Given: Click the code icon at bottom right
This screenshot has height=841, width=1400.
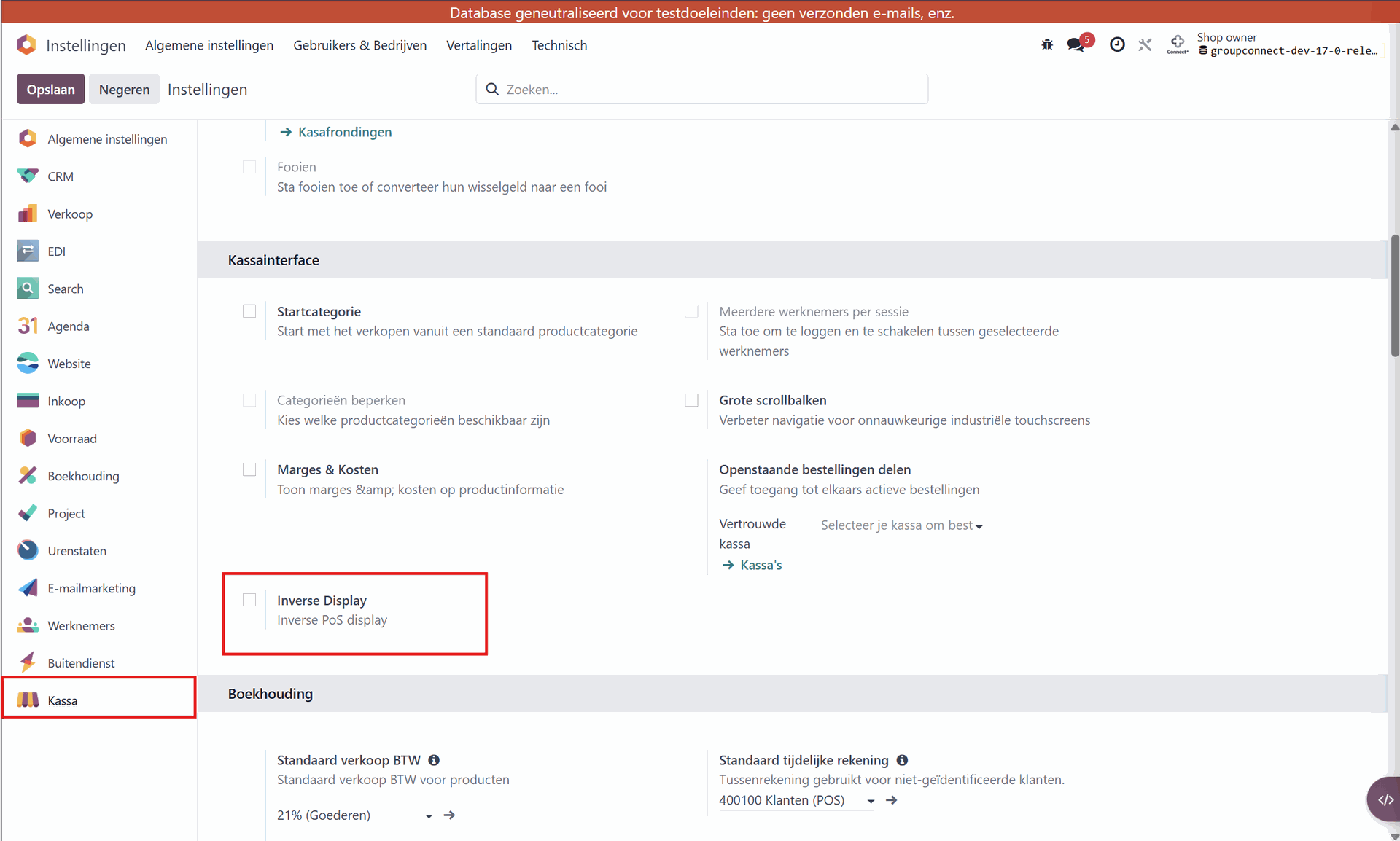Looking at the screenshot, I should coord(1385,799).
